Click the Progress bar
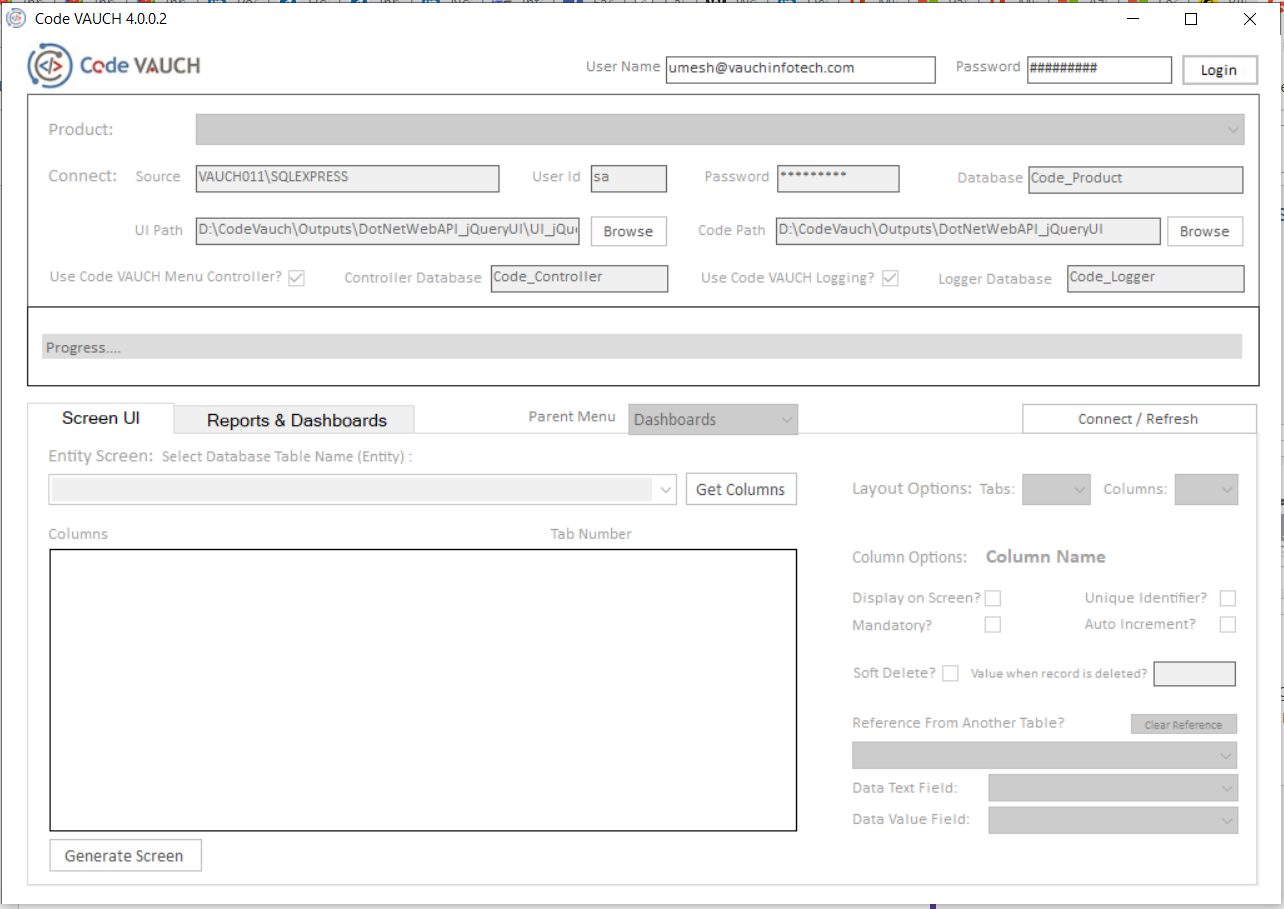 [642, 347]
